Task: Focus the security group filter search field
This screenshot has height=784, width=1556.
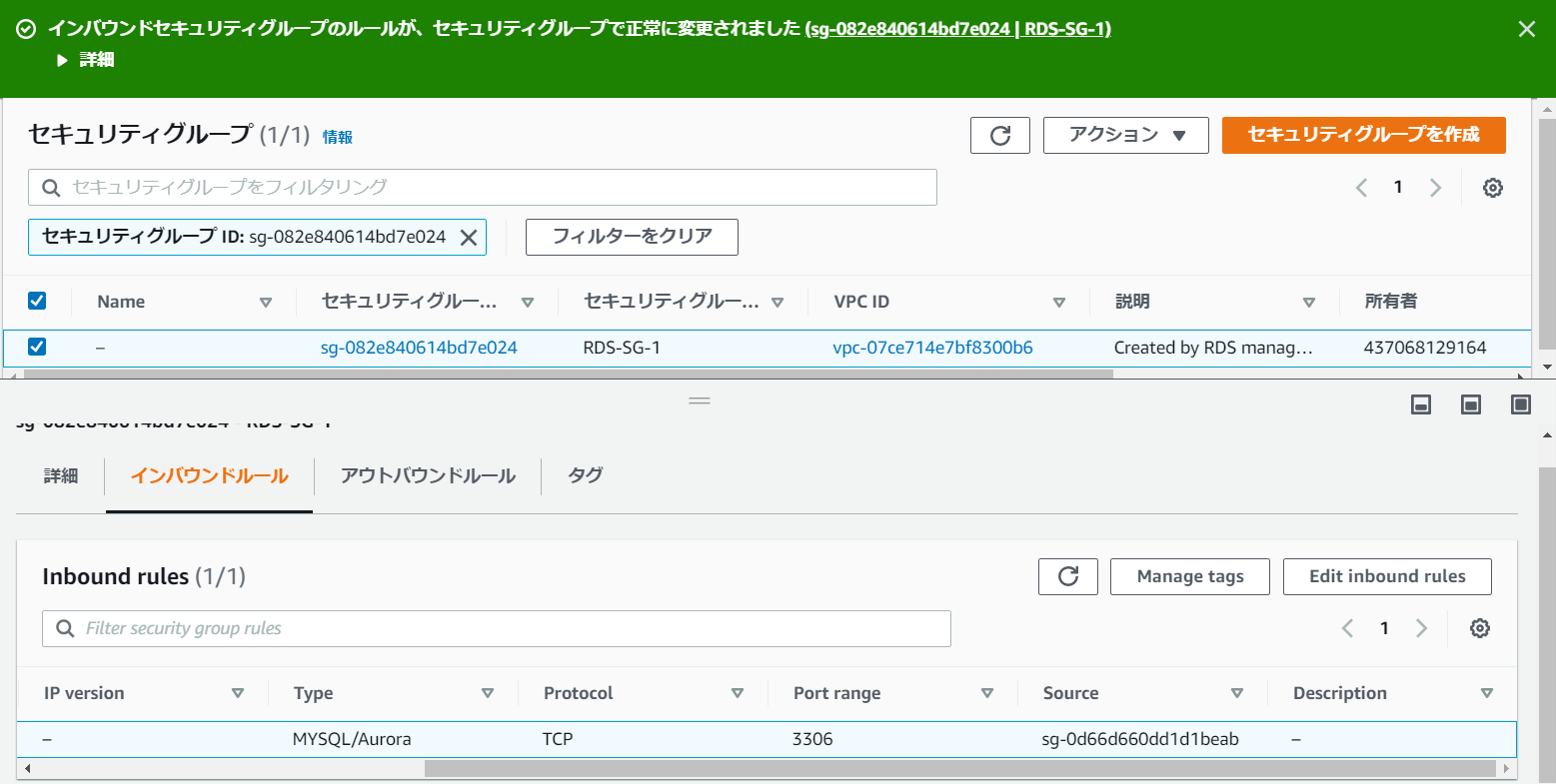Action: (x=483, y=188)
